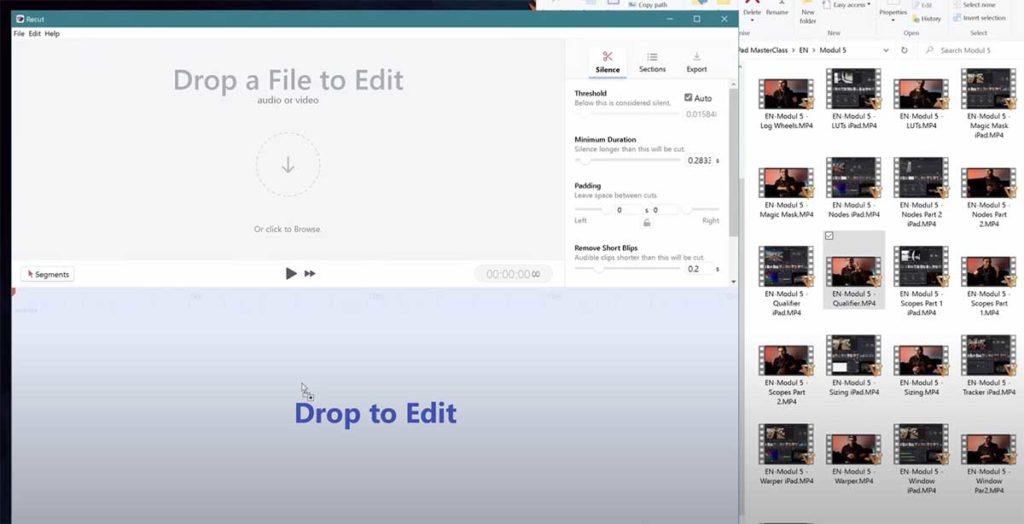The width and height of the screenshot is (1024, 524).
Task: Open the Silence tab with scissors icon
Action: coord(607,62)
